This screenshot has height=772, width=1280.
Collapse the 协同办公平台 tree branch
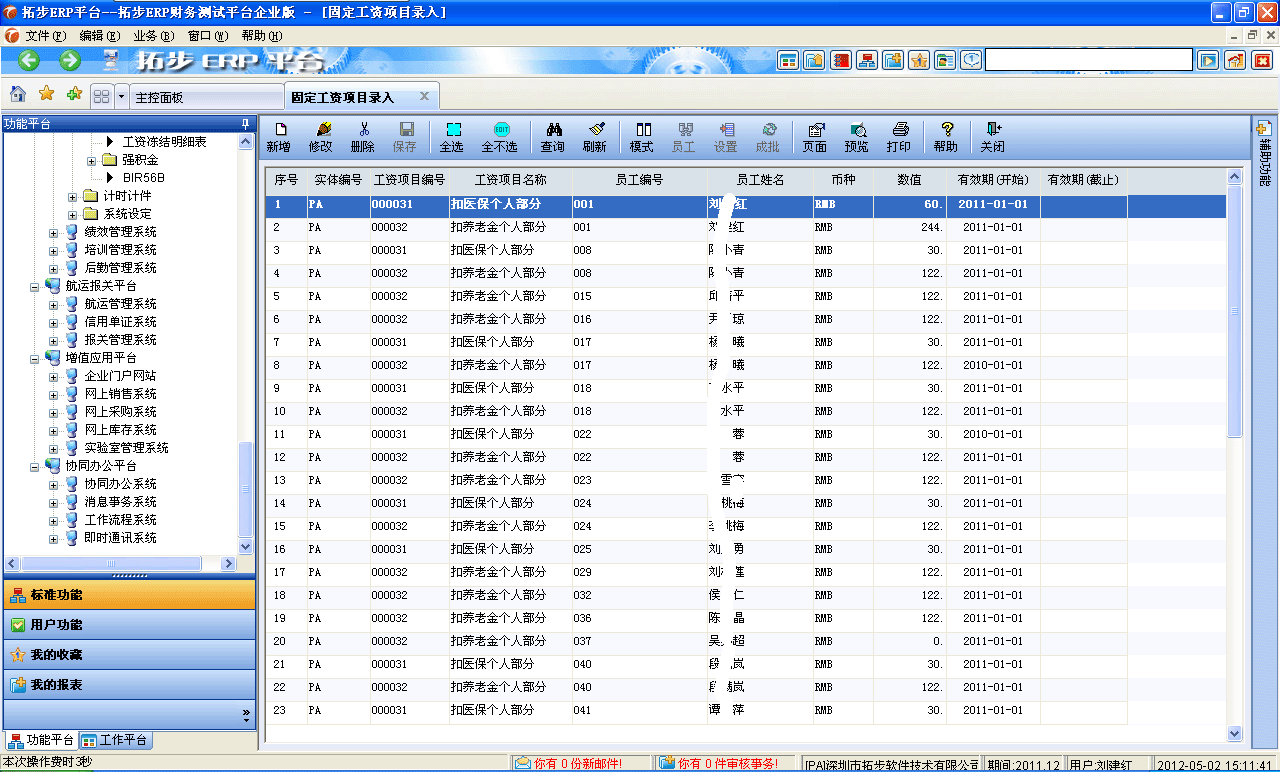point(33,466)
